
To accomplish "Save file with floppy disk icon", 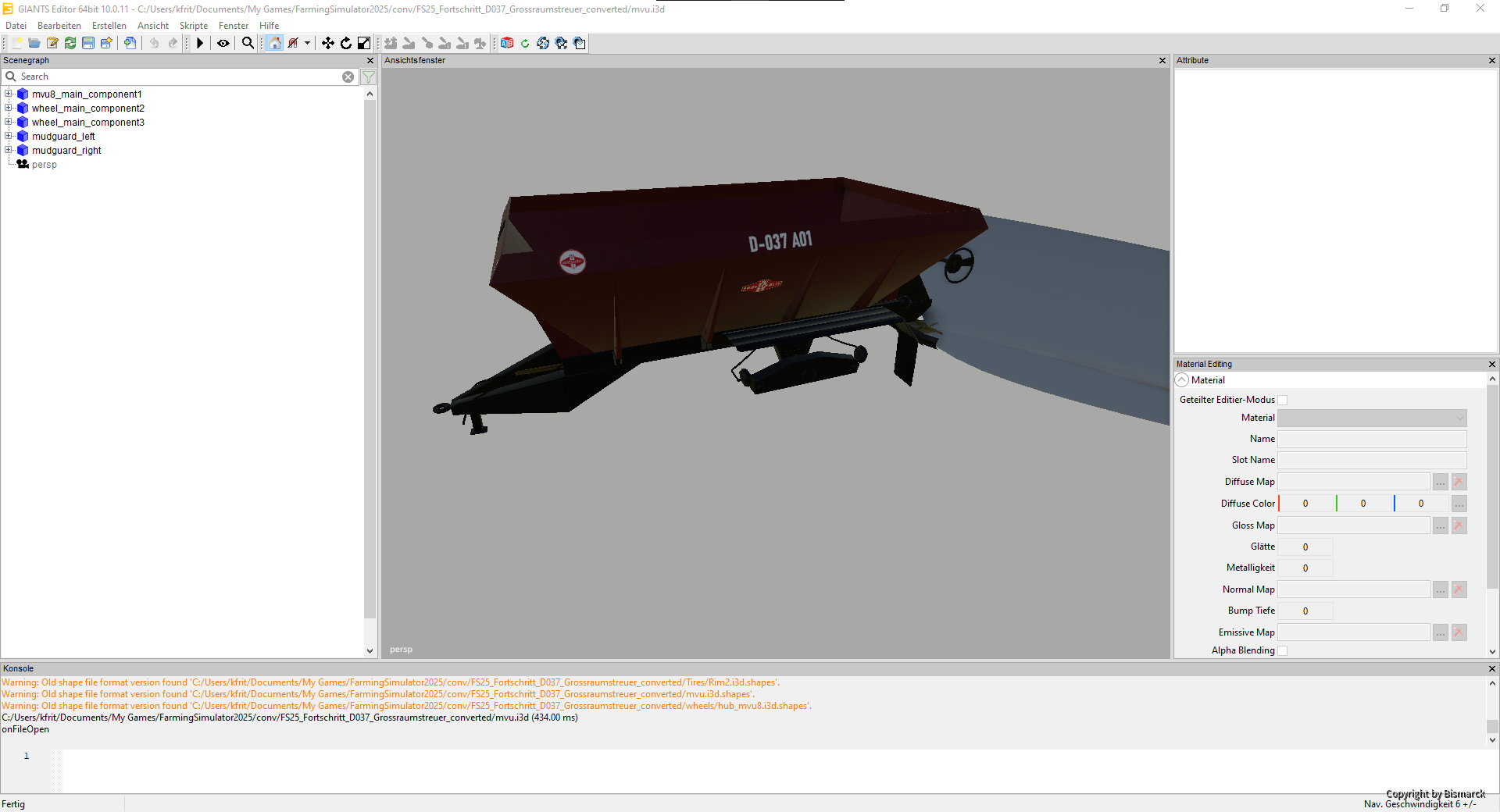I will (88, 43).
